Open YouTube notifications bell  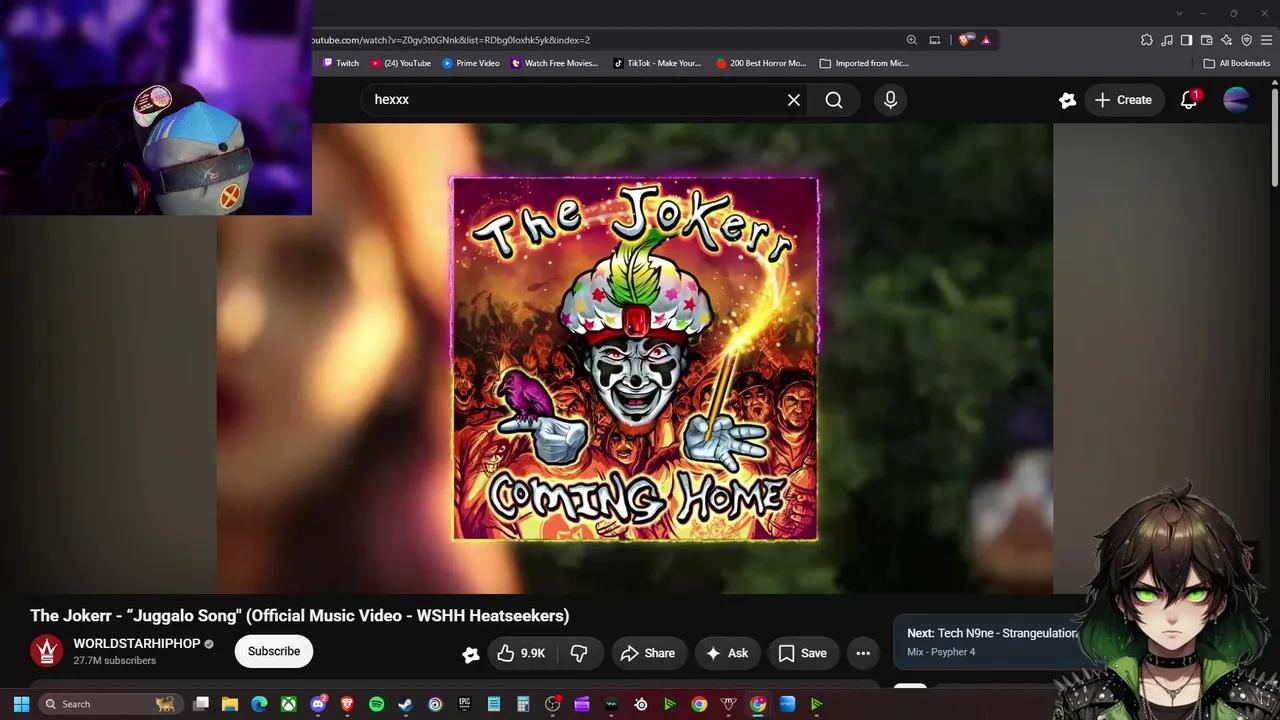pos(1189,100)
